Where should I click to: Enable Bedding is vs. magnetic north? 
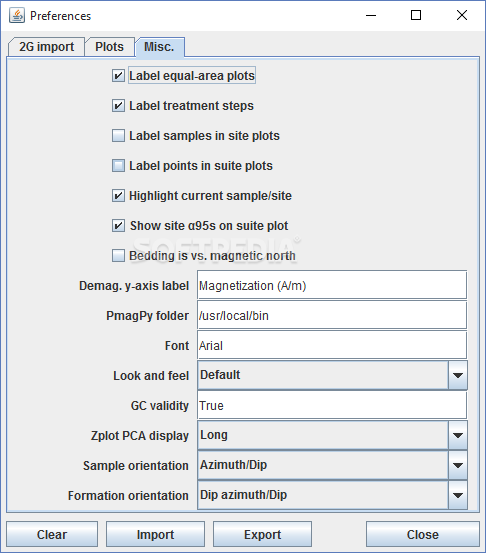[x=118, y=255]
